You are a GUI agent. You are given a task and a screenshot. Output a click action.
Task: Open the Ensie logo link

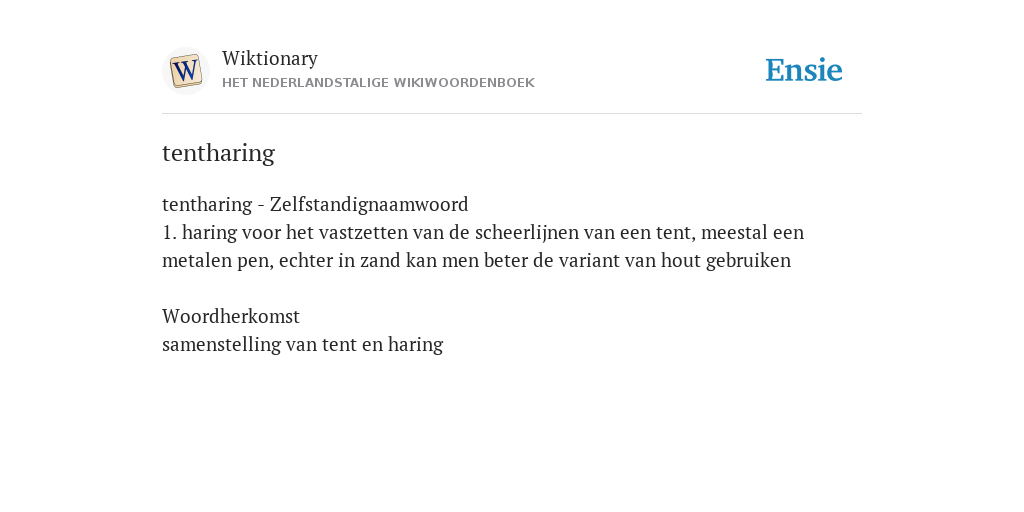click(x=804, y=70)
